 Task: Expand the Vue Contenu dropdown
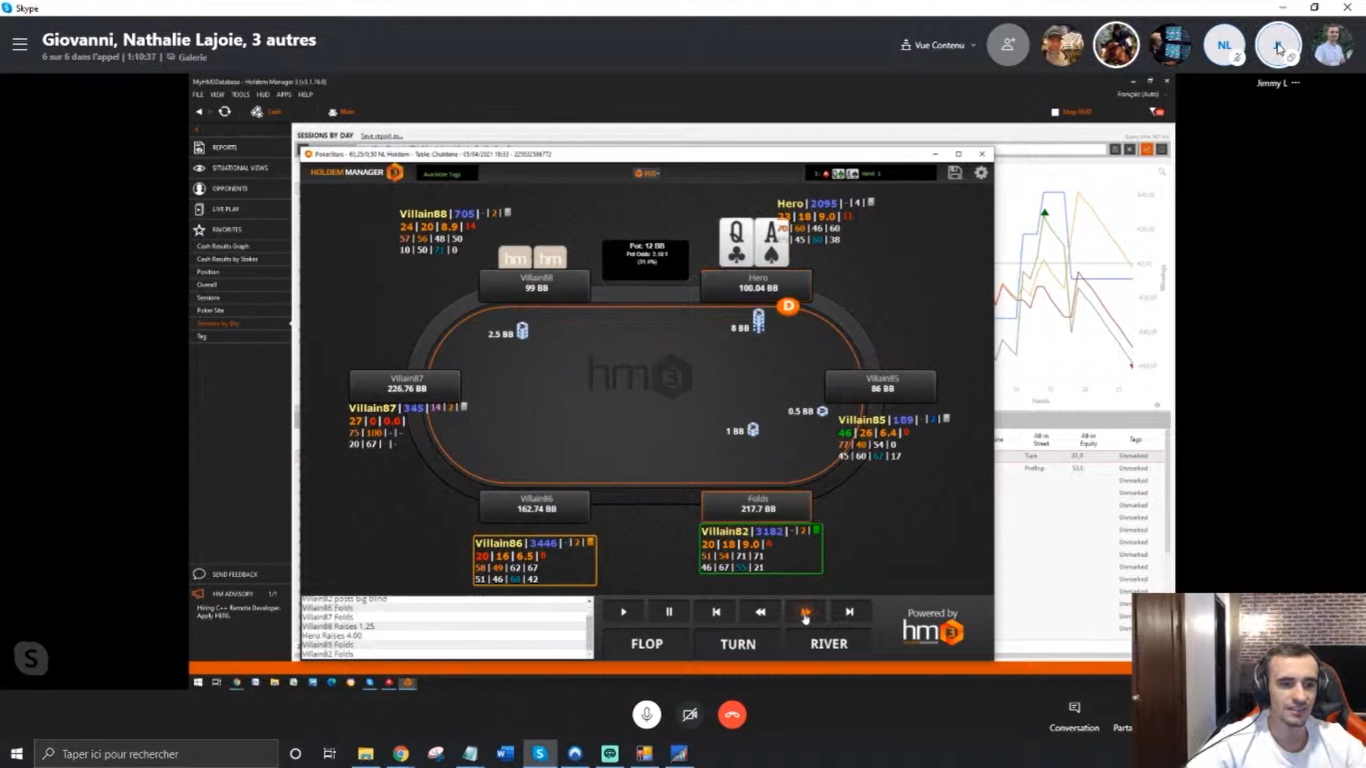[939, 45]
